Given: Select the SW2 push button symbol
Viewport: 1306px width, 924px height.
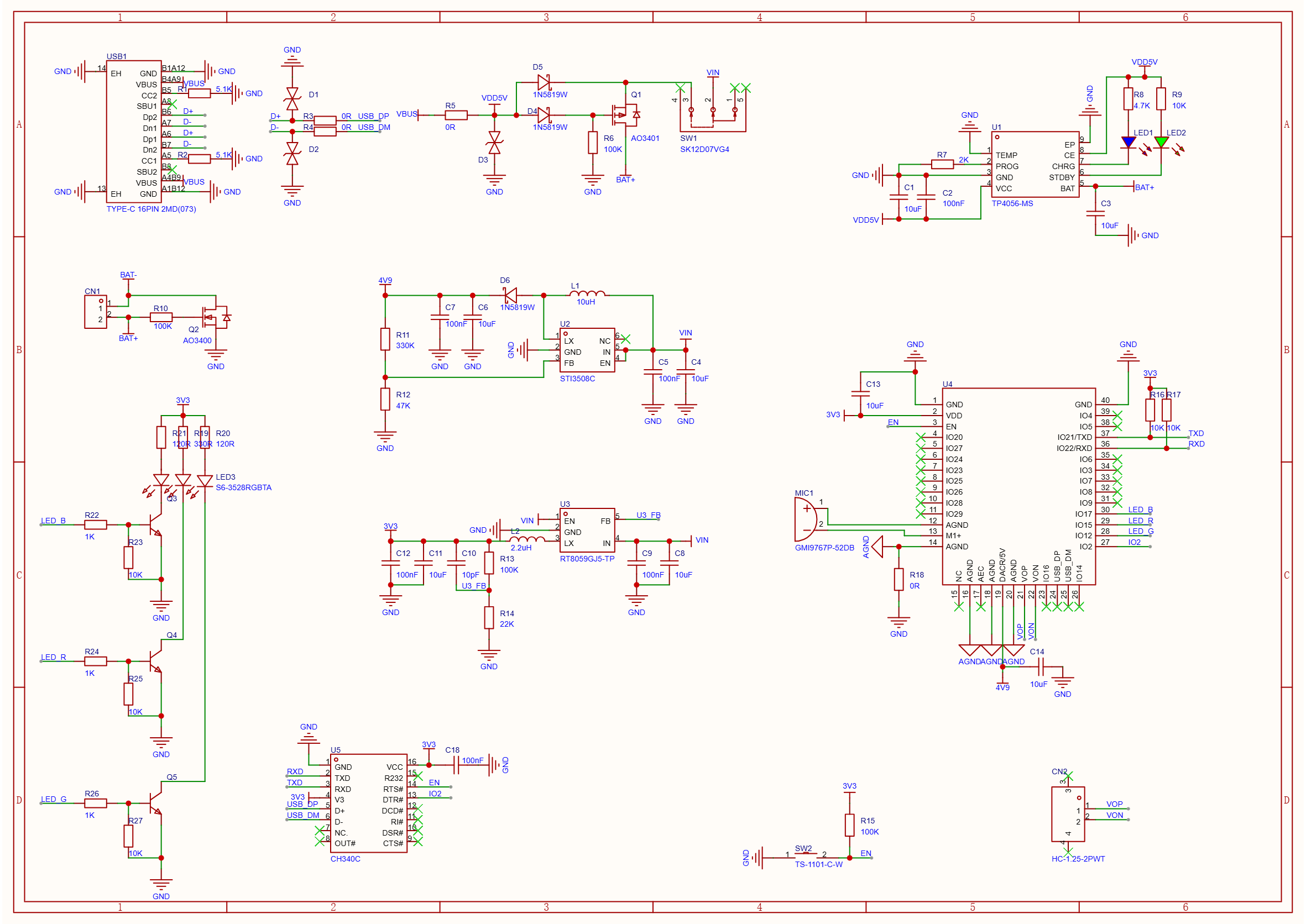Looking at the screenshot, I should pos(805,855).
